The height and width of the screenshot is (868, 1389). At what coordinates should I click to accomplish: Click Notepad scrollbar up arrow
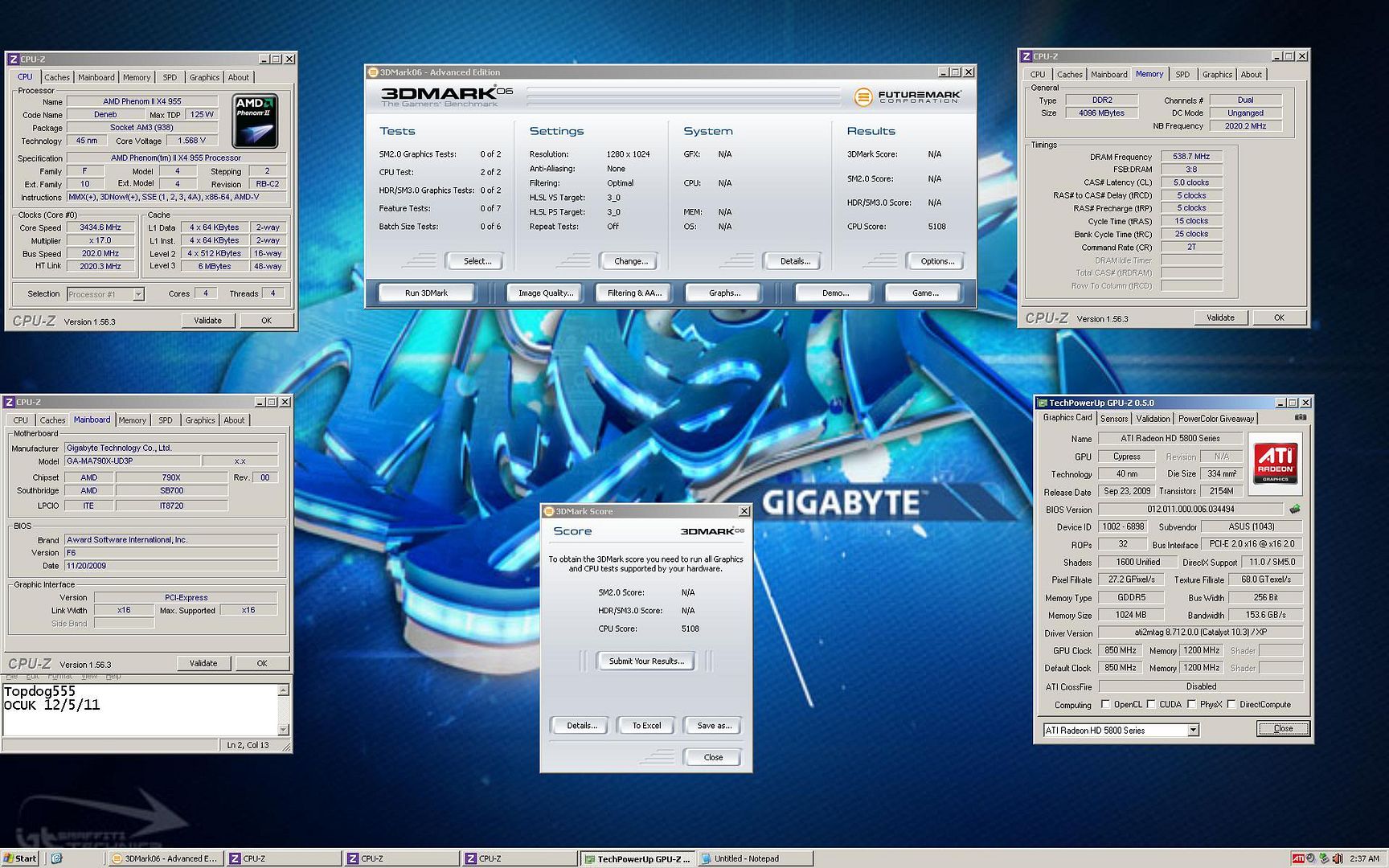(x=283, y=690)
